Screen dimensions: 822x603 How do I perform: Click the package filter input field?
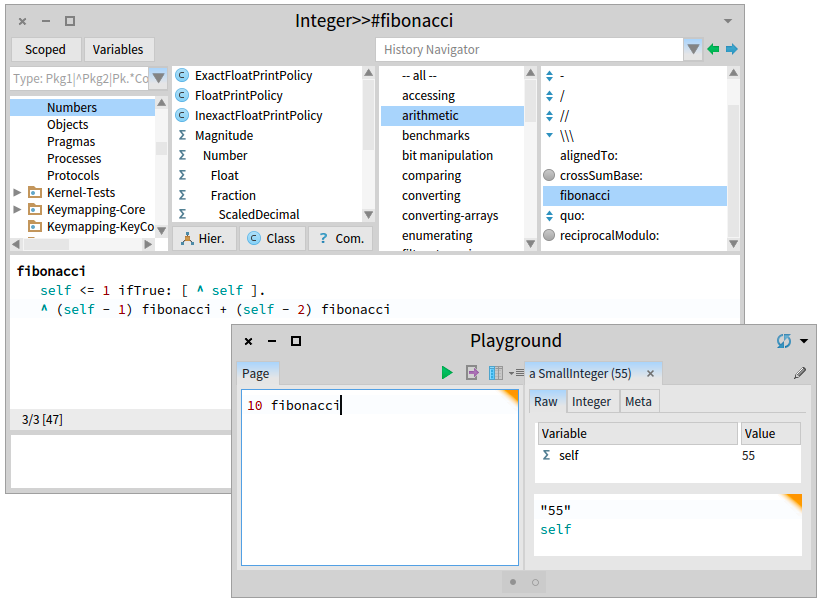point(79,78)
